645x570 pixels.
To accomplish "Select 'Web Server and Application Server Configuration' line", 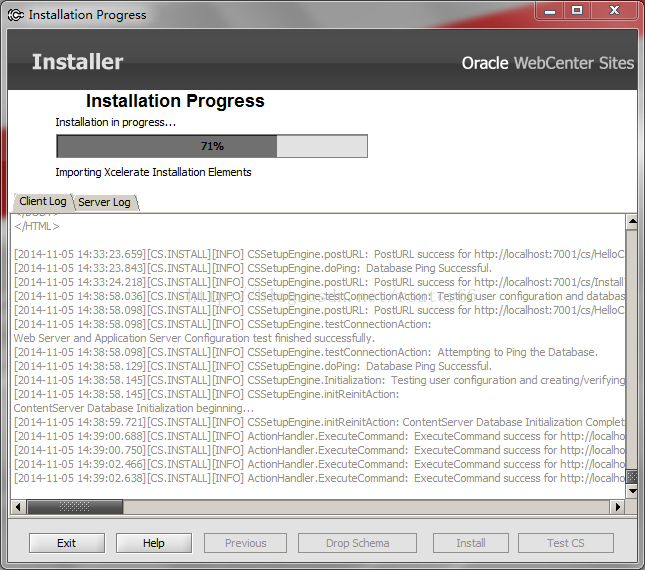I will click(x=194, y=338).
